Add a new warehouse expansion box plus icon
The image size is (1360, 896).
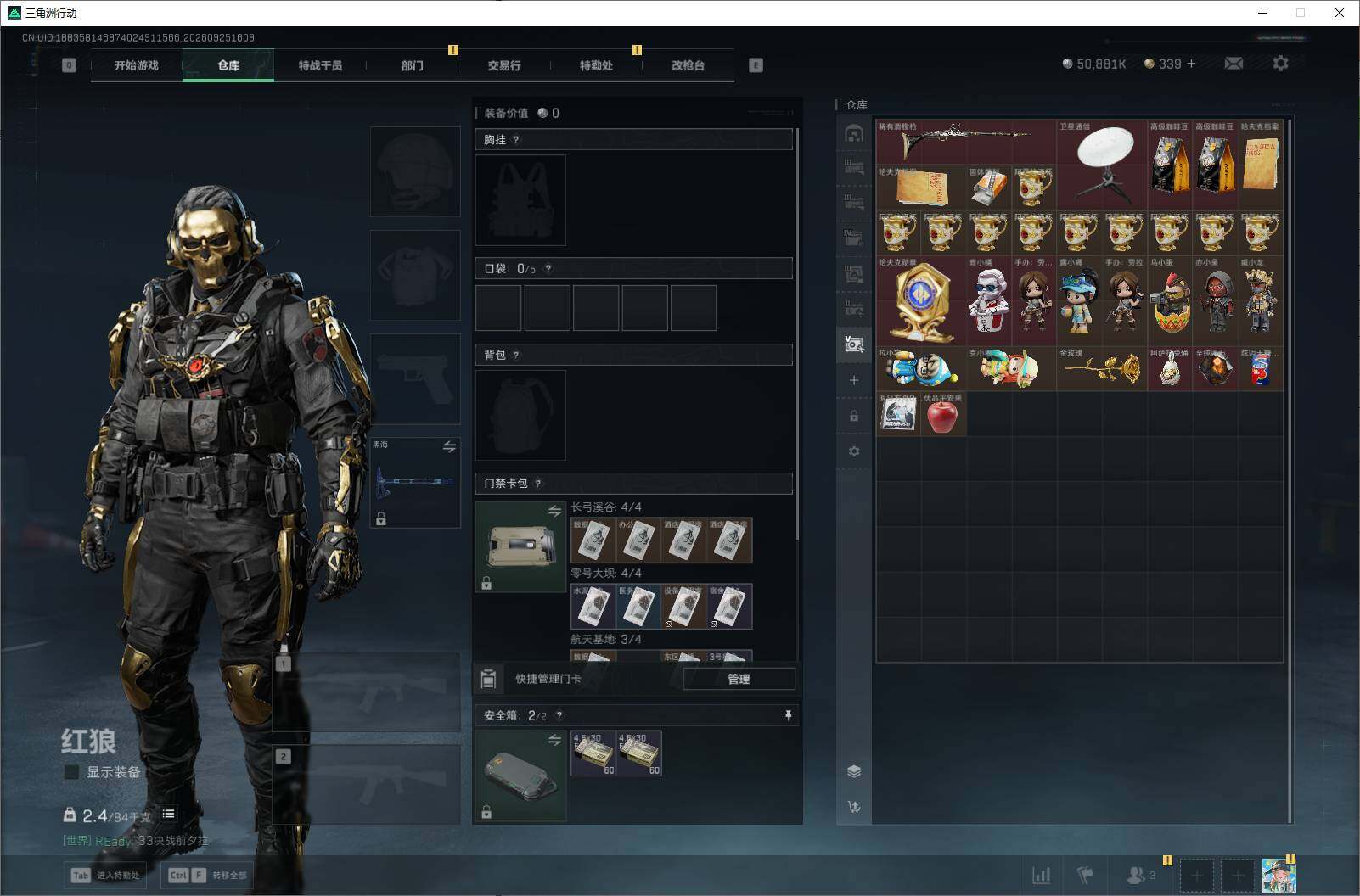[x=854, y=380]
